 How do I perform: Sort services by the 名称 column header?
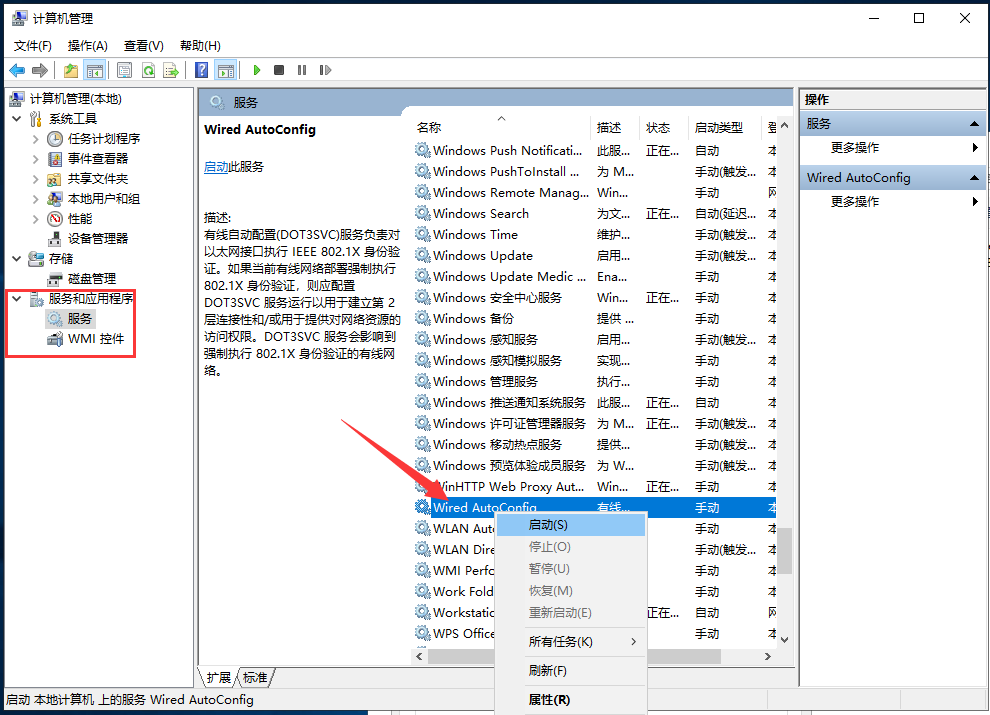click(x=501, y=128)
